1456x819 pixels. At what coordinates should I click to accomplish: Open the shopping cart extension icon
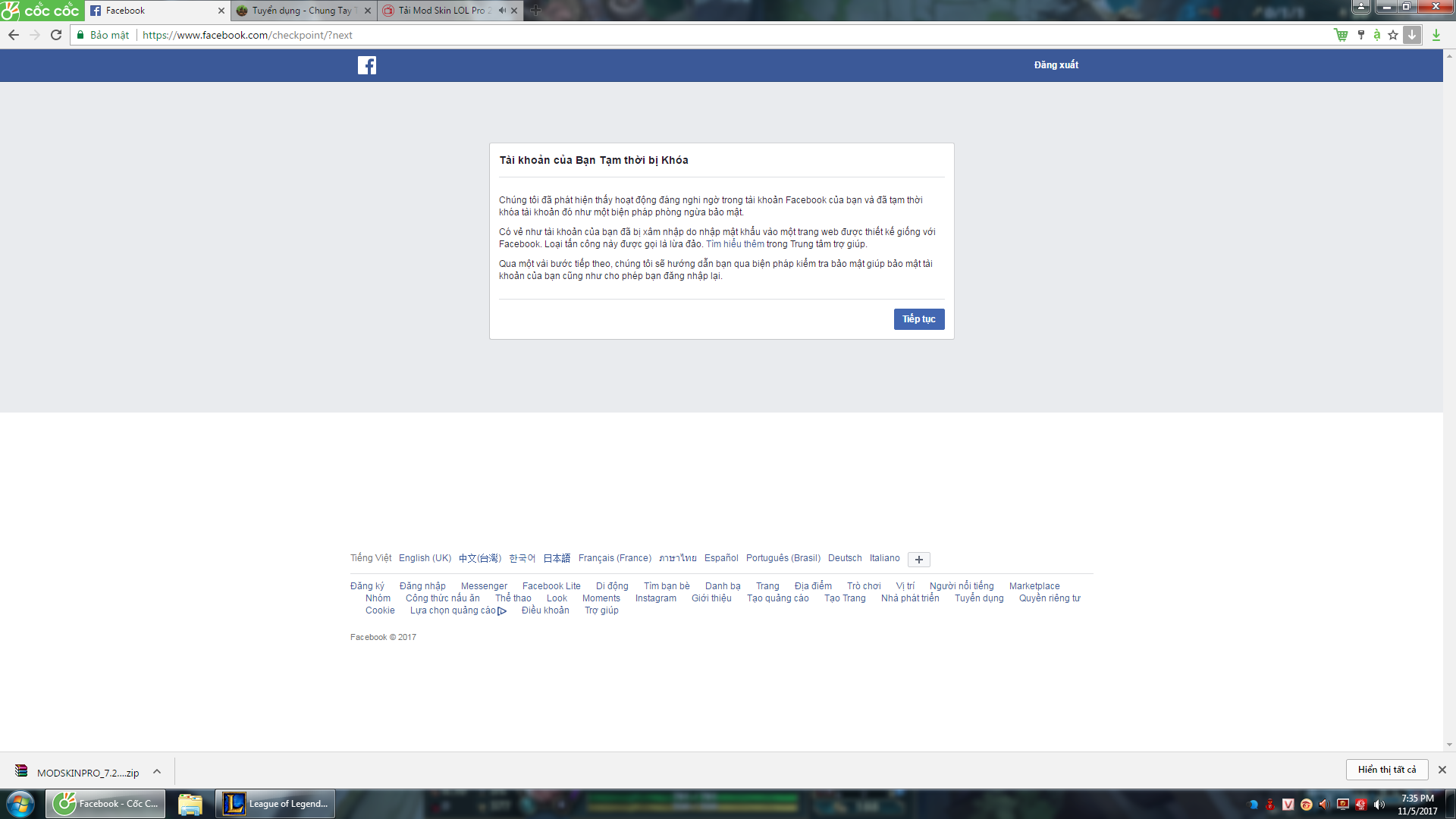click(x=1341, y=35)
